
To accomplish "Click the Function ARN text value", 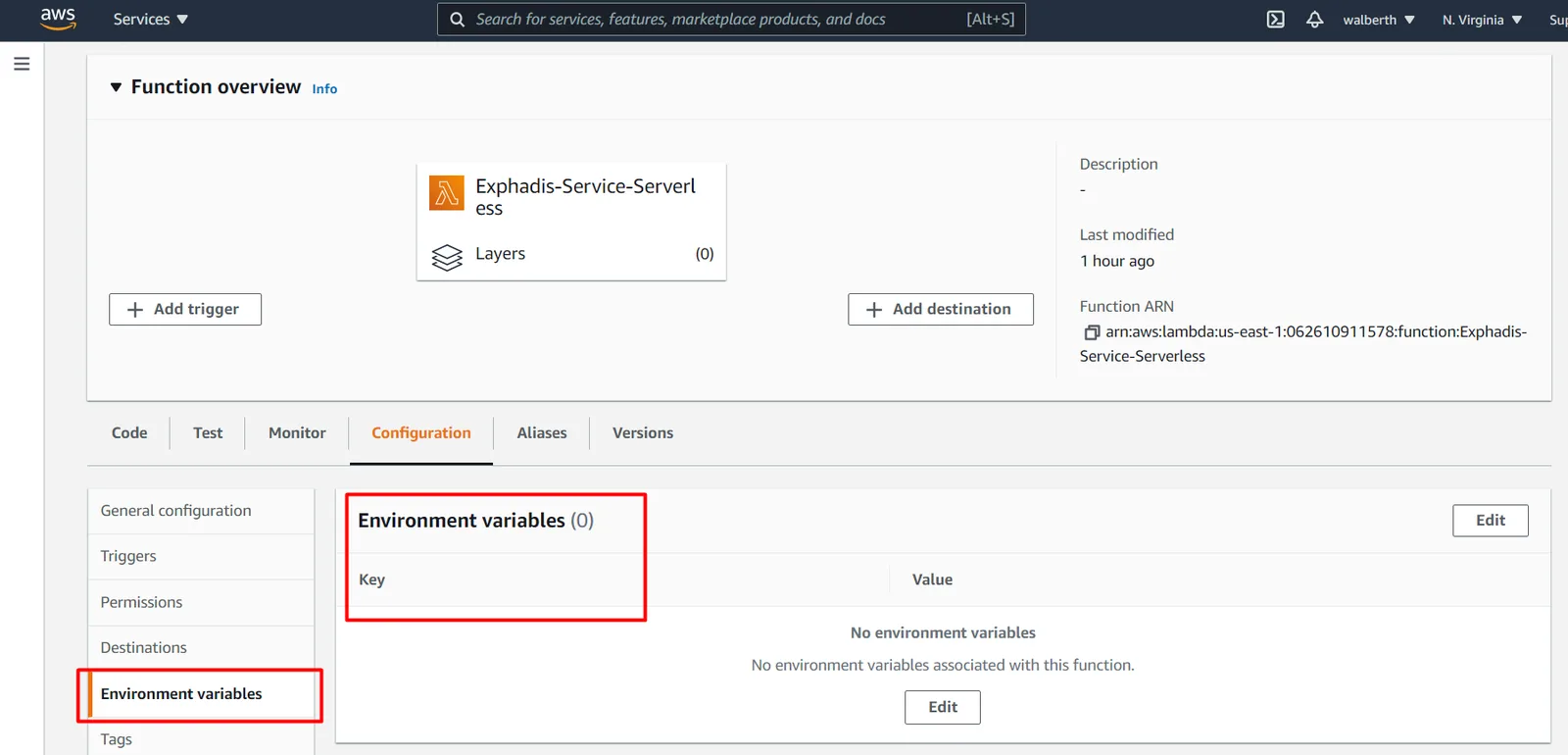I will (1303, 344).
